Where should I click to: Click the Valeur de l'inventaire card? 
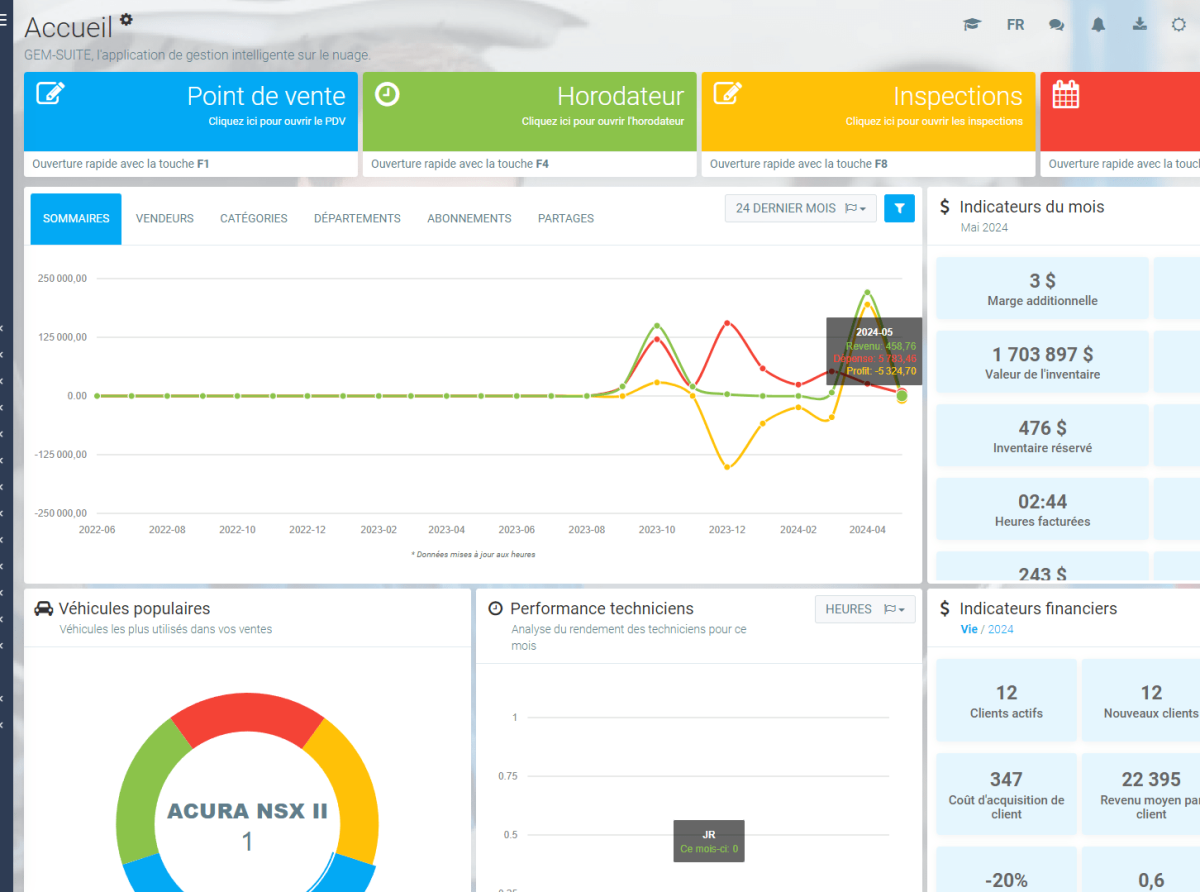(1042, 363)
